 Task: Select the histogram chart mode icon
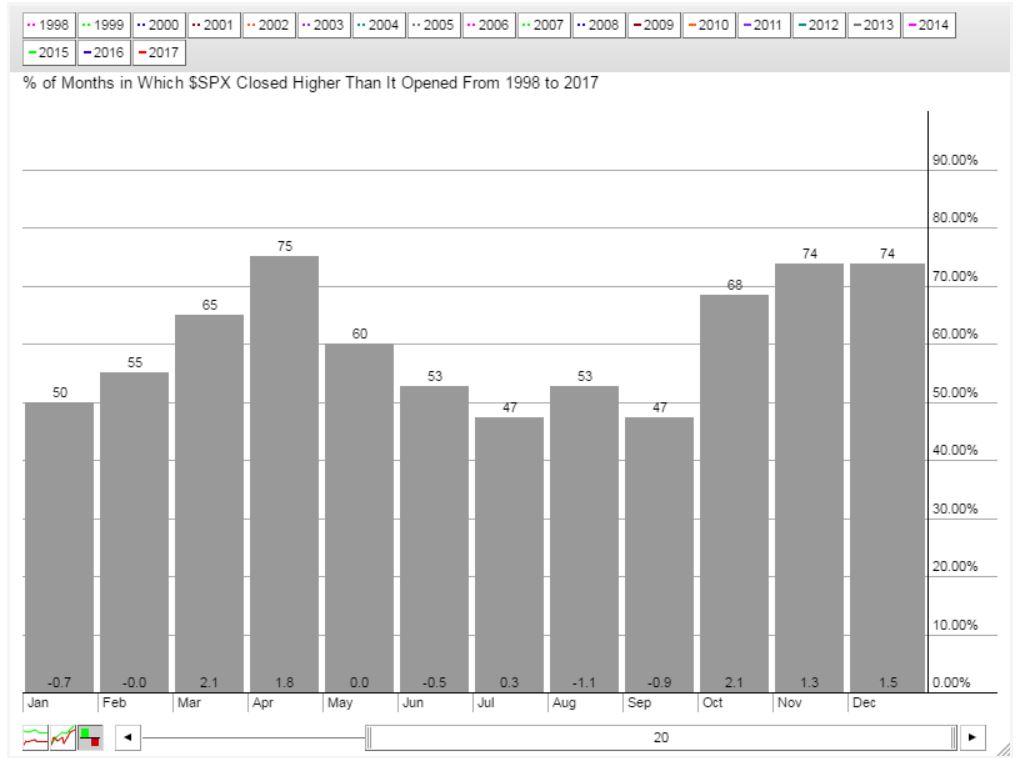(x=90, y=738)
